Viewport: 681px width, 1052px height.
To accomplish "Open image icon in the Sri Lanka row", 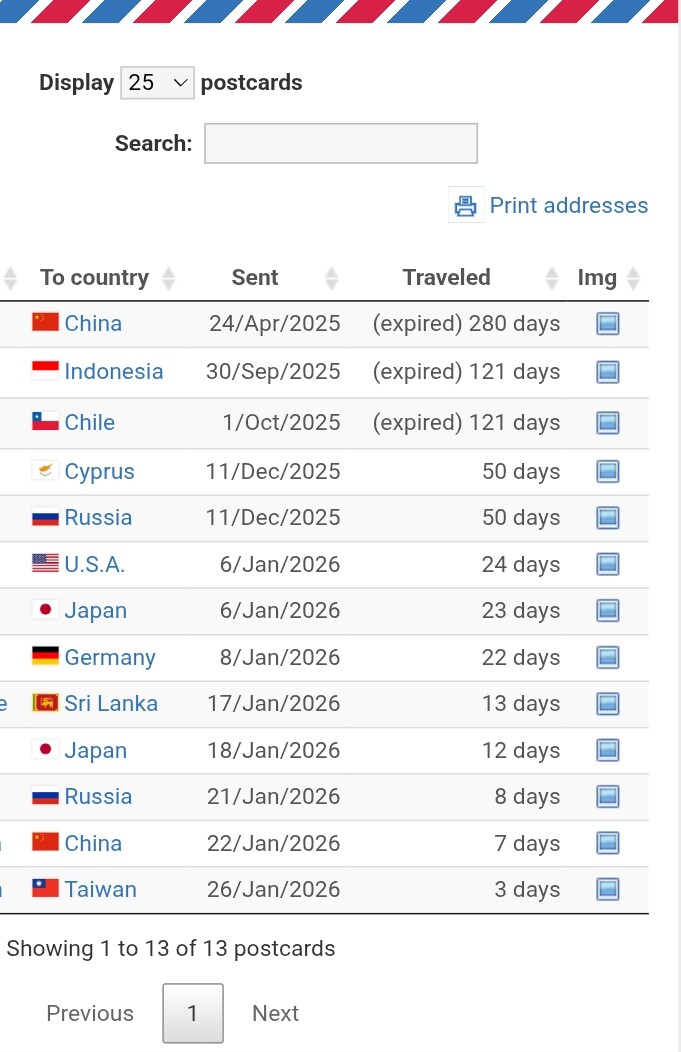I will (x=607, y=704).
